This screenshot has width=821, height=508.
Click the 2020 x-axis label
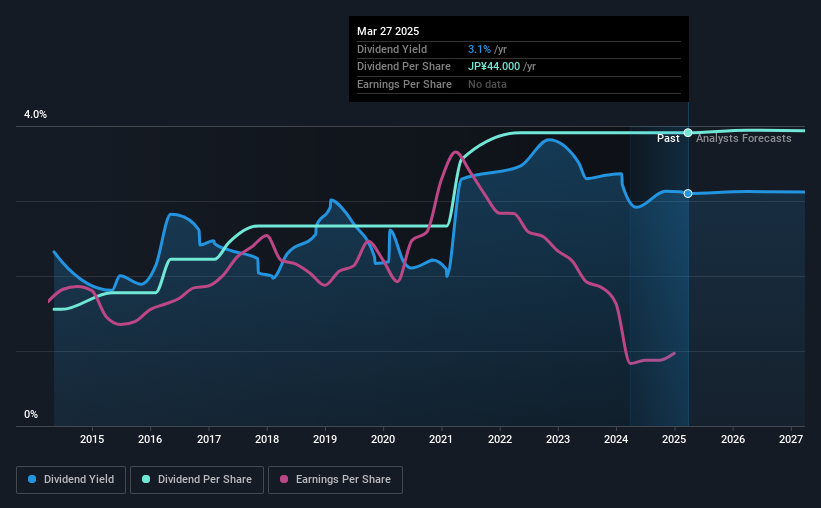coord(383,439)
